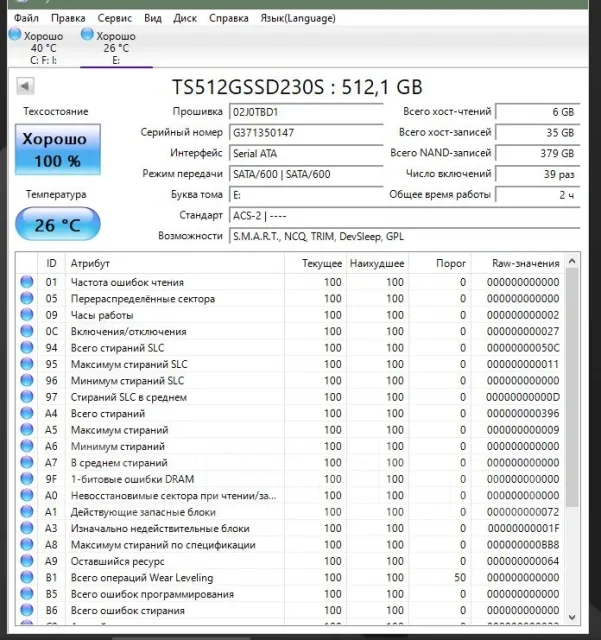This screenshot has height=640, width=601.
Task: Click the status icon for Всего стираний SLC
Action: [x=27, y=348]
